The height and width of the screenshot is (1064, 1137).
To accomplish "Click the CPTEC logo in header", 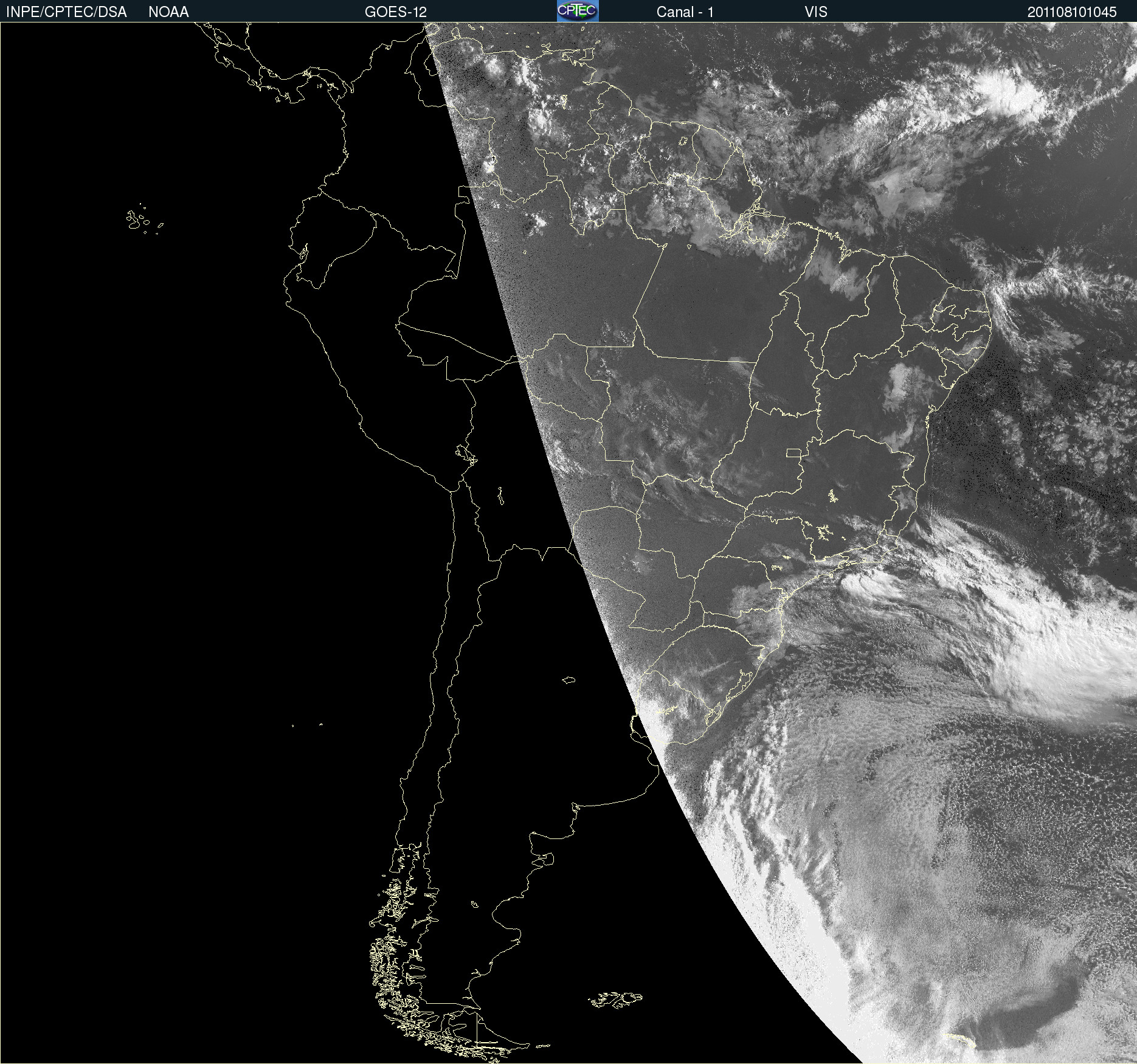I will (578, 11).
